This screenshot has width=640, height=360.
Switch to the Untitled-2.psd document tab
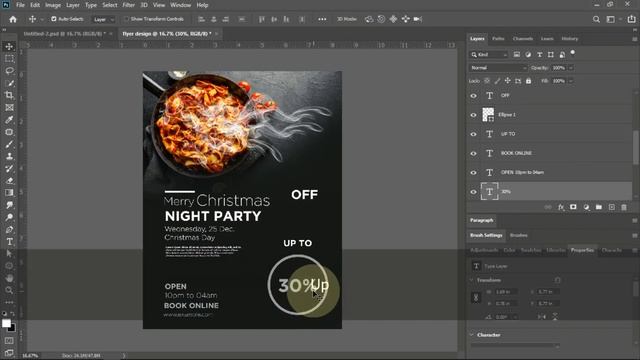[x=64, y=34]
